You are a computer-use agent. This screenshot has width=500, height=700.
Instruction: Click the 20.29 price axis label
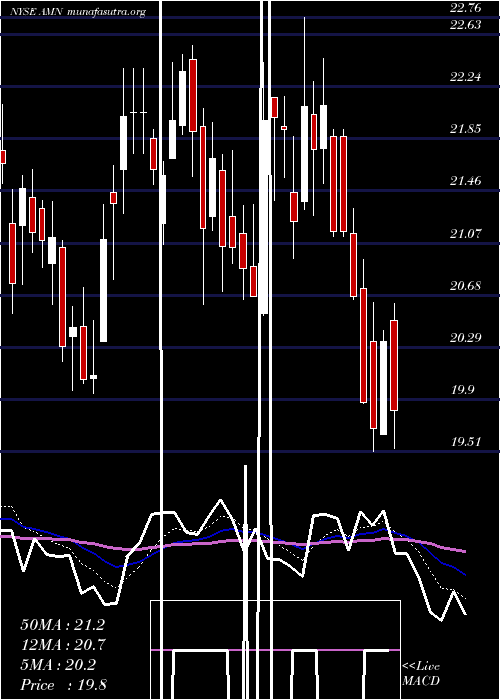[466, 338]
